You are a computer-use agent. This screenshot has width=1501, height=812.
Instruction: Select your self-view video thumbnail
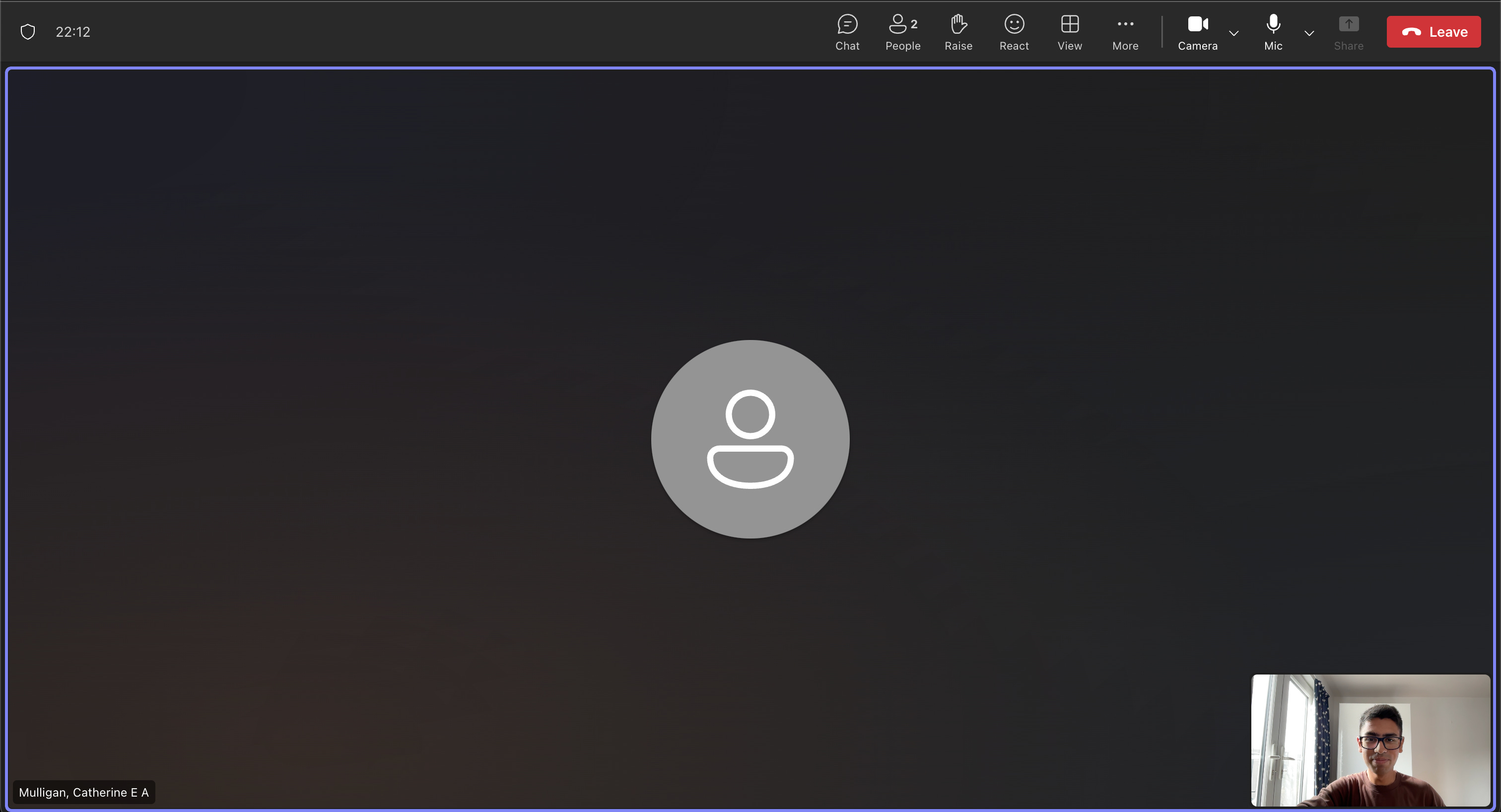1370,740
